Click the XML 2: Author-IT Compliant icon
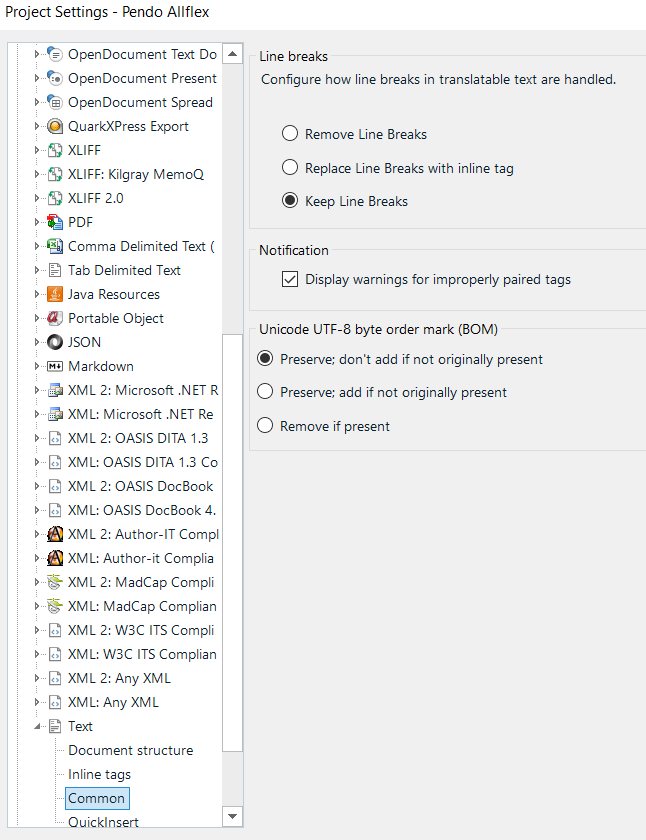The width and height of the screenshot is (646, 840). tap(55, 534)
